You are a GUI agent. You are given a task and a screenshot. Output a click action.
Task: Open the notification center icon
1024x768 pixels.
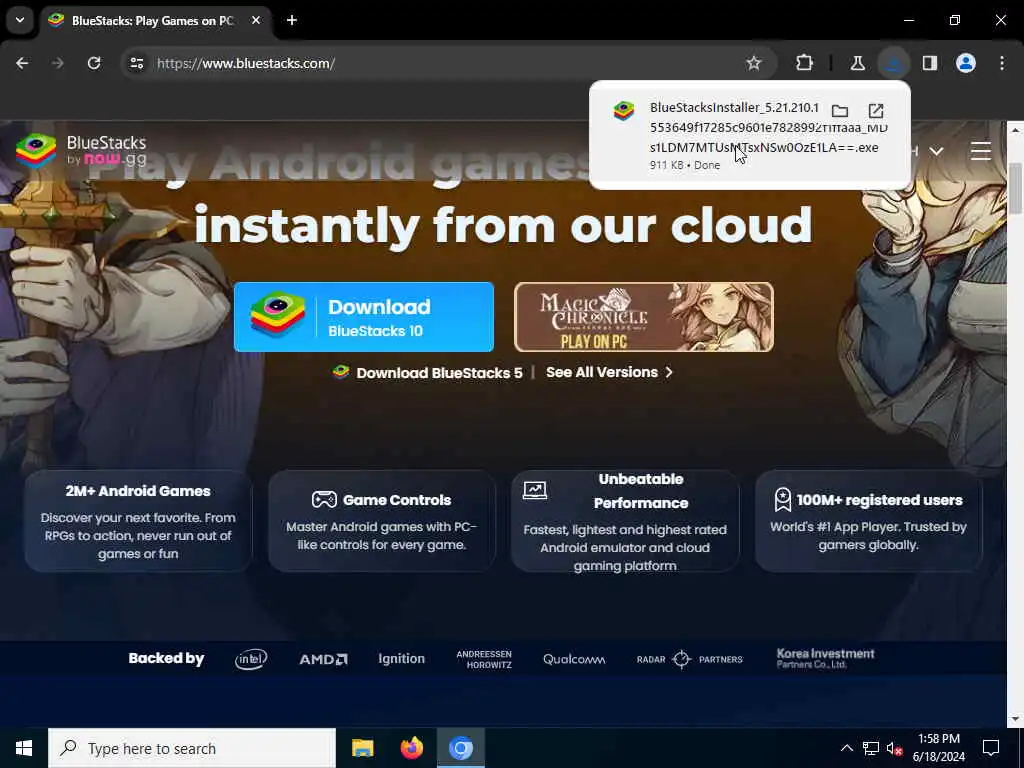coord(991,748)
